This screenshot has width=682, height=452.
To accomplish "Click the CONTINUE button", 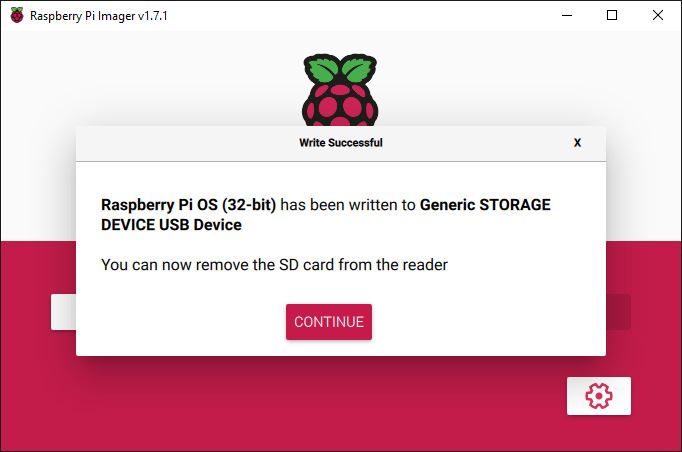I will pyautogui.click(x=329, y=322).
